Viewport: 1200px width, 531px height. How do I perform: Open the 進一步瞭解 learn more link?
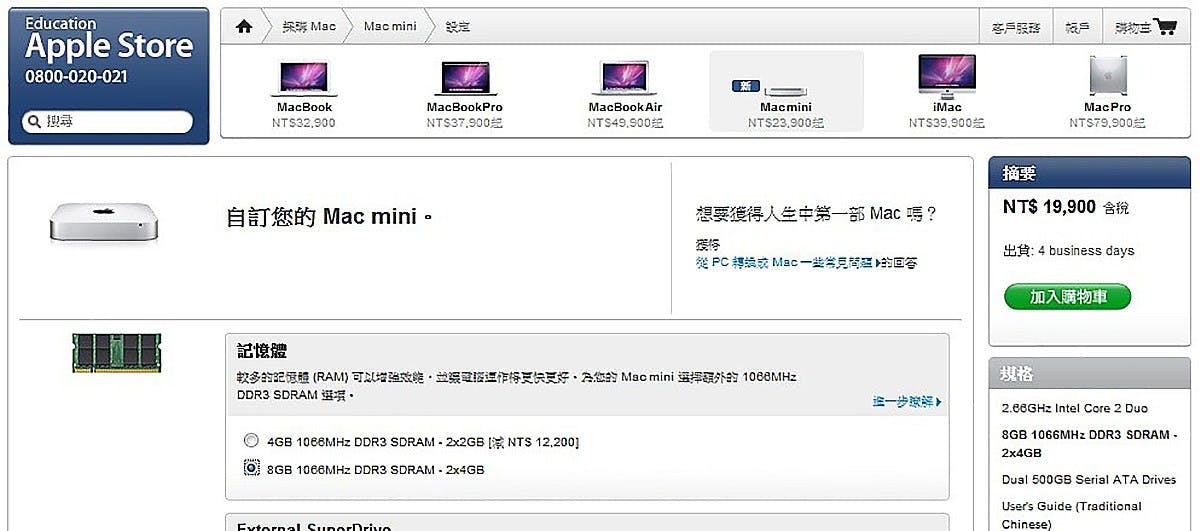coord(907,401)
